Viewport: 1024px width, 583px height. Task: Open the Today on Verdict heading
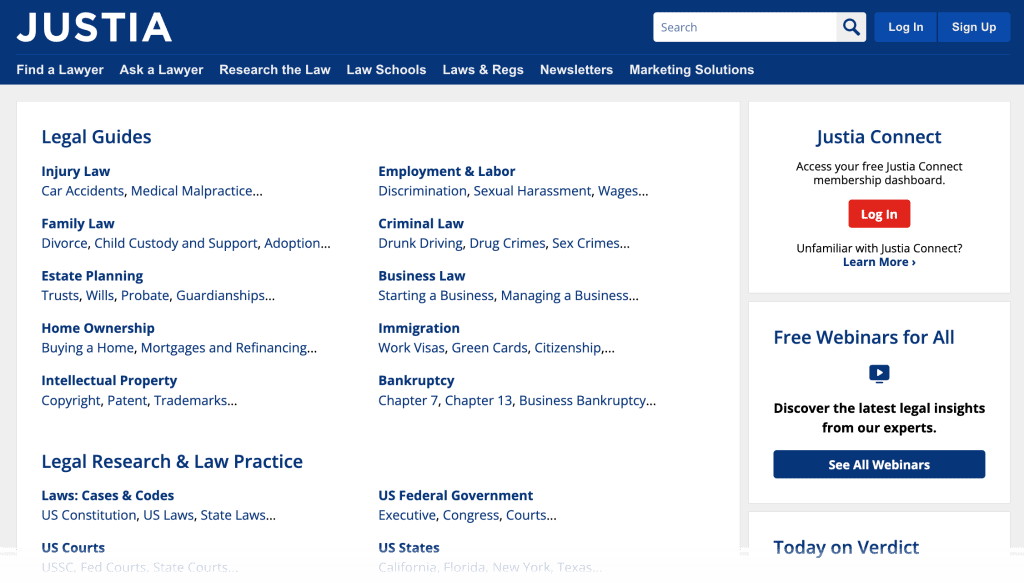(x=846, y=547)
